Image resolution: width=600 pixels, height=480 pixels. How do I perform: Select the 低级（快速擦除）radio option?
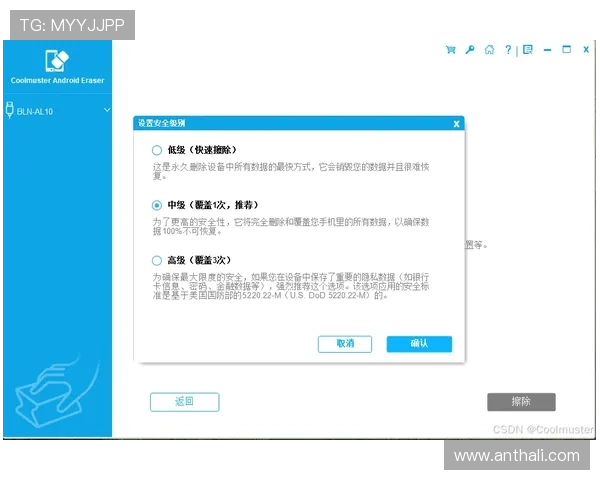pos(157,150)
